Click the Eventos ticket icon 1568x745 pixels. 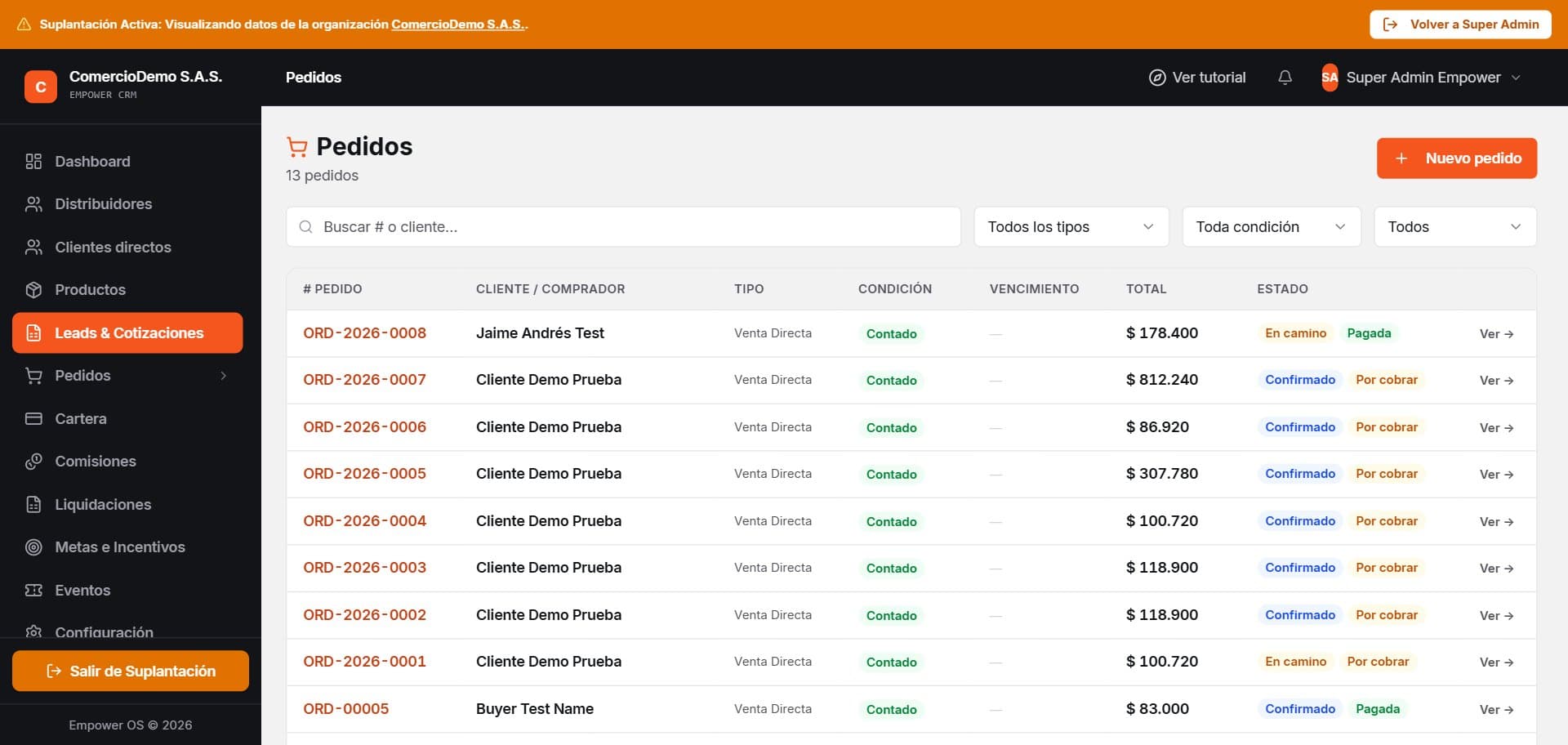33,590
